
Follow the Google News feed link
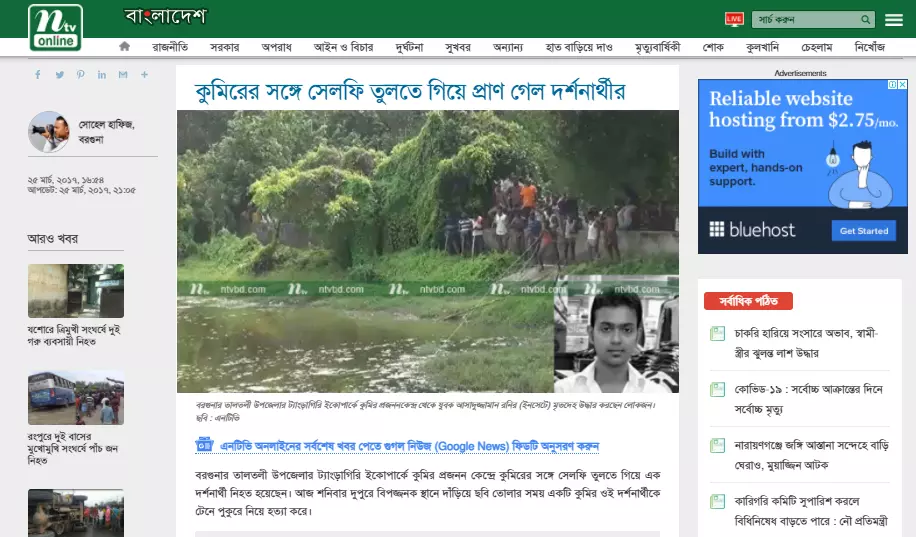pyautogui.click(x=410, y=446)
